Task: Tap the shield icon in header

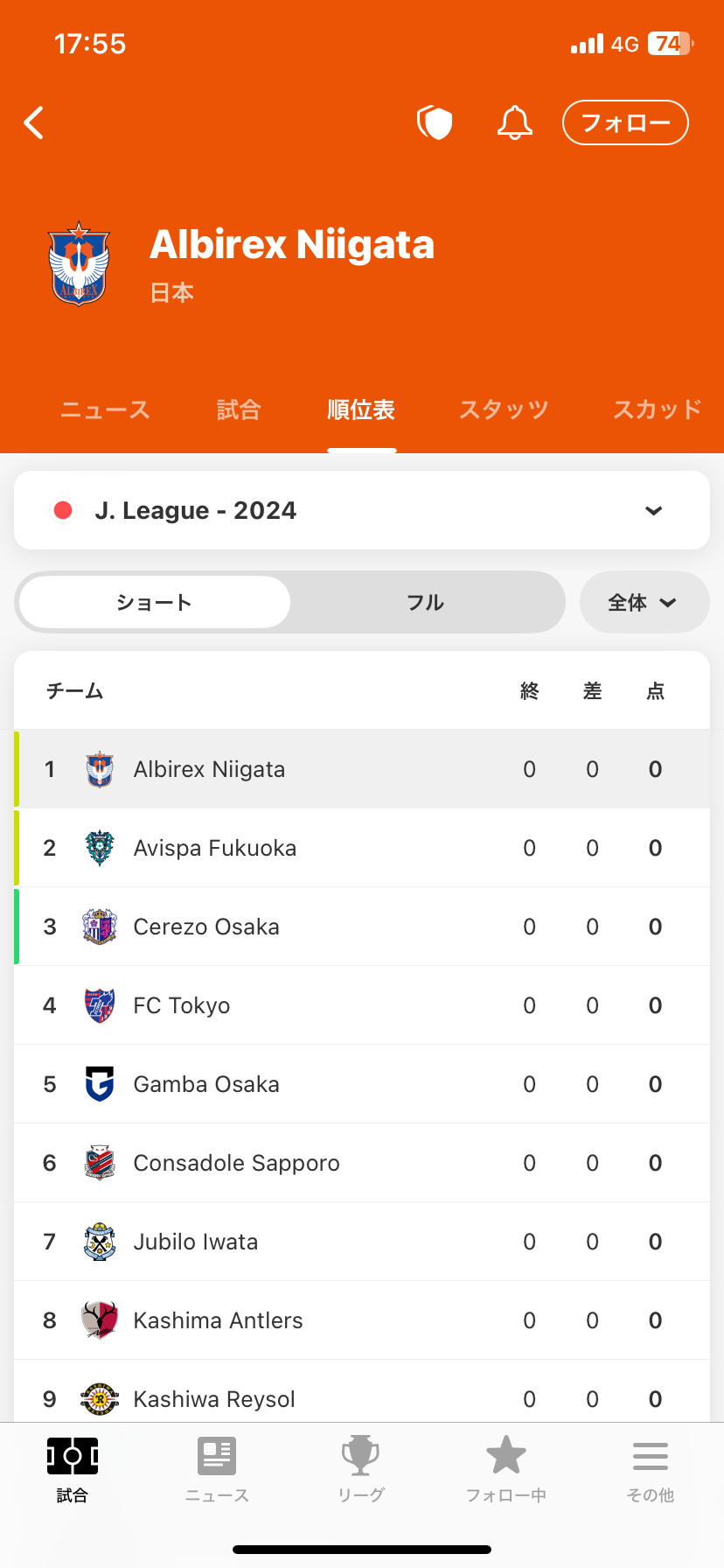Action: (x=435, y=122)
